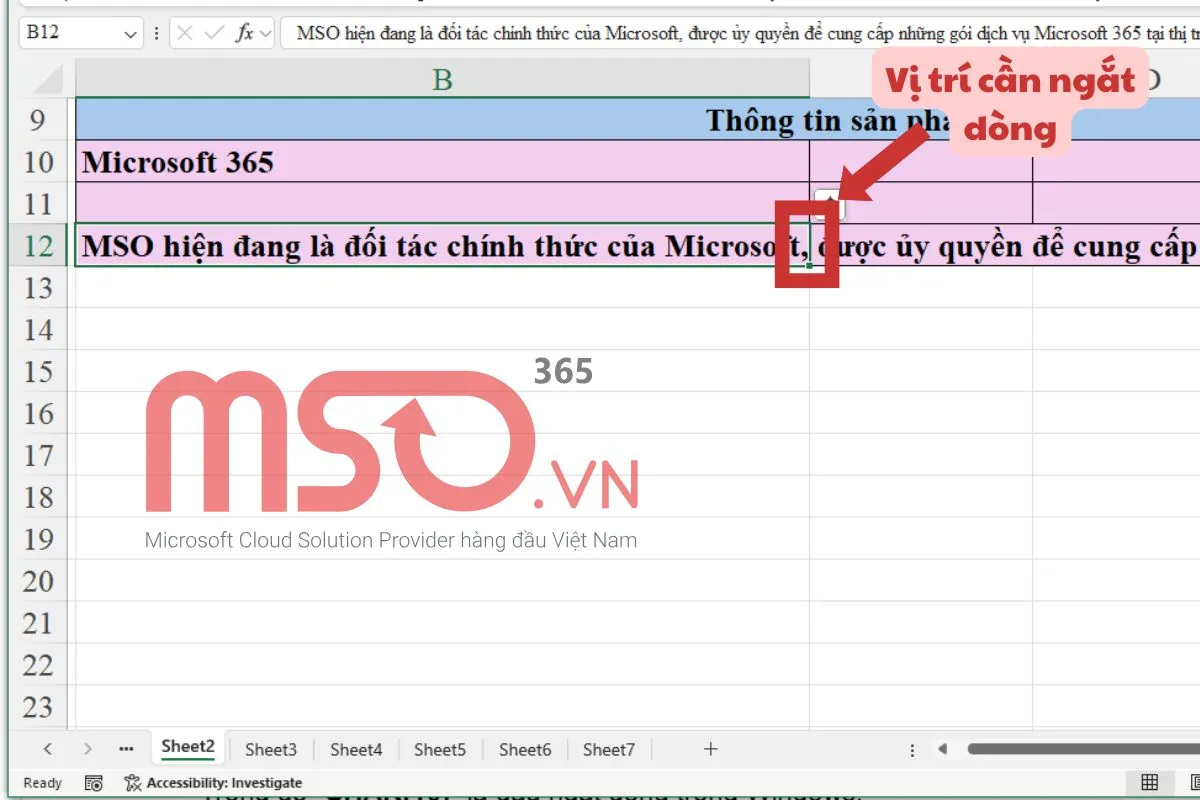The image size is (1200, 800).
Task: Click the horizontal scrollbar thumb
Action: click(1084, 749)
